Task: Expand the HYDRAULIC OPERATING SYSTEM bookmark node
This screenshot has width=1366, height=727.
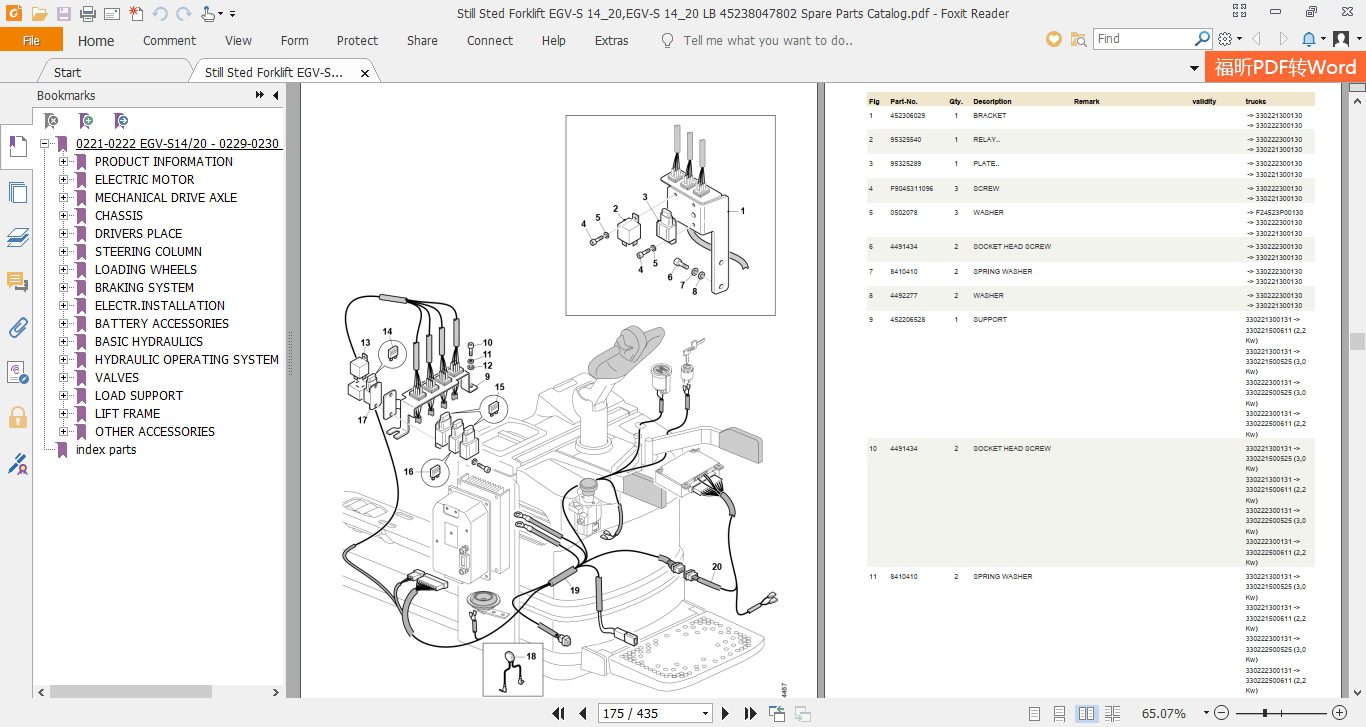Action: coord(64,360)
